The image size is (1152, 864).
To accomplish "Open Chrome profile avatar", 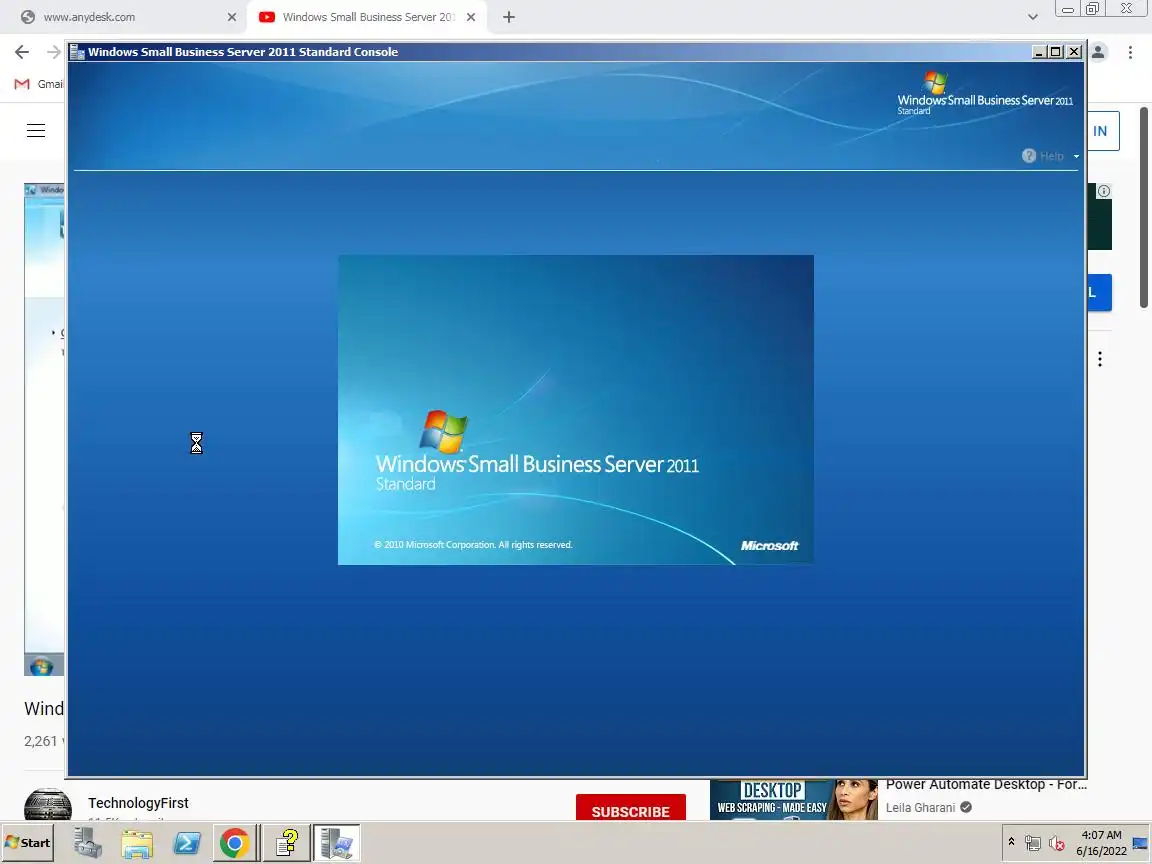I will pos(1098,52).
